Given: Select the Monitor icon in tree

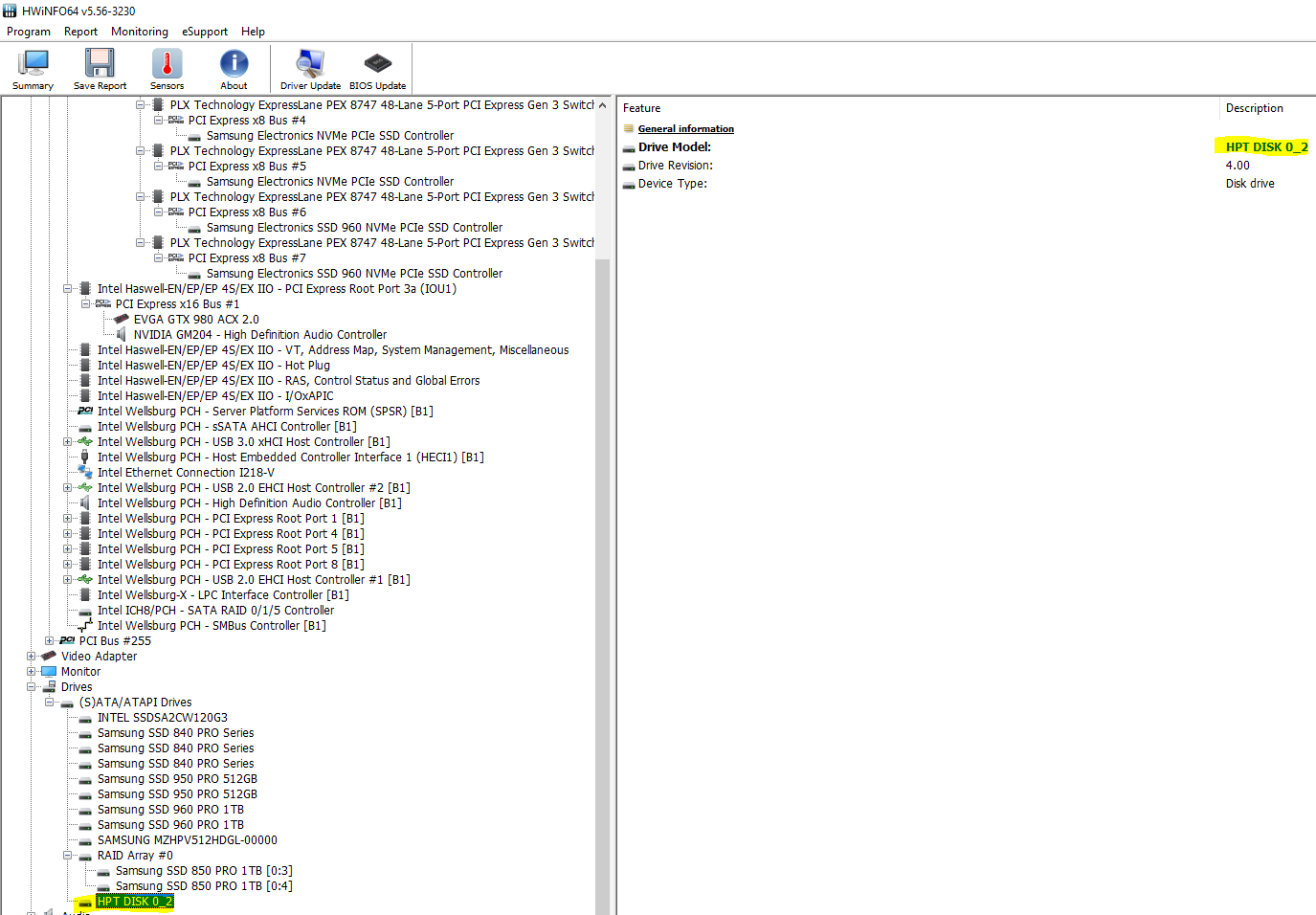Looking at the screenshot, I should (49, 672).
